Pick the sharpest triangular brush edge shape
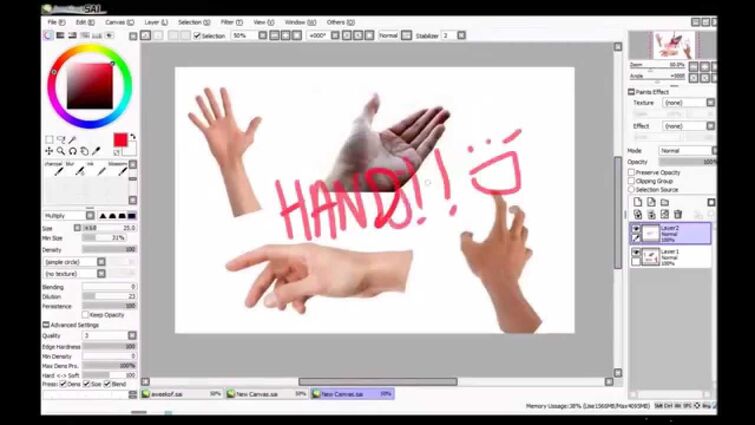The image size is (755, 425). tap(103, 216)
